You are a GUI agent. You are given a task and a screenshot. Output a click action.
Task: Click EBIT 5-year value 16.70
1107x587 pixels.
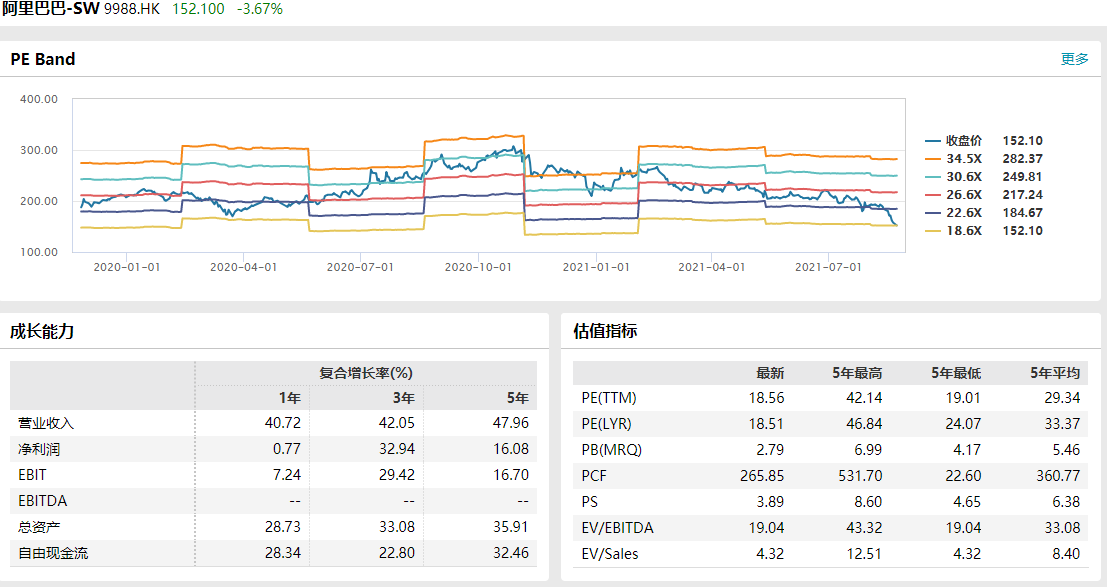coord(511,475)
